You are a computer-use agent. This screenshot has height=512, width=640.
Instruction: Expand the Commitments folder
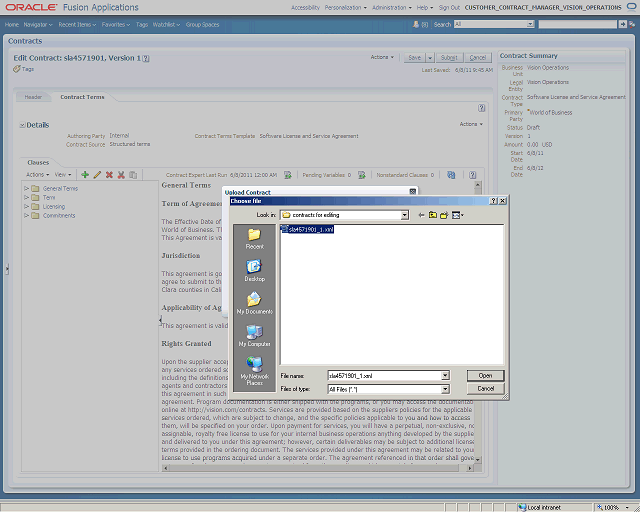[x=27, y=215]
